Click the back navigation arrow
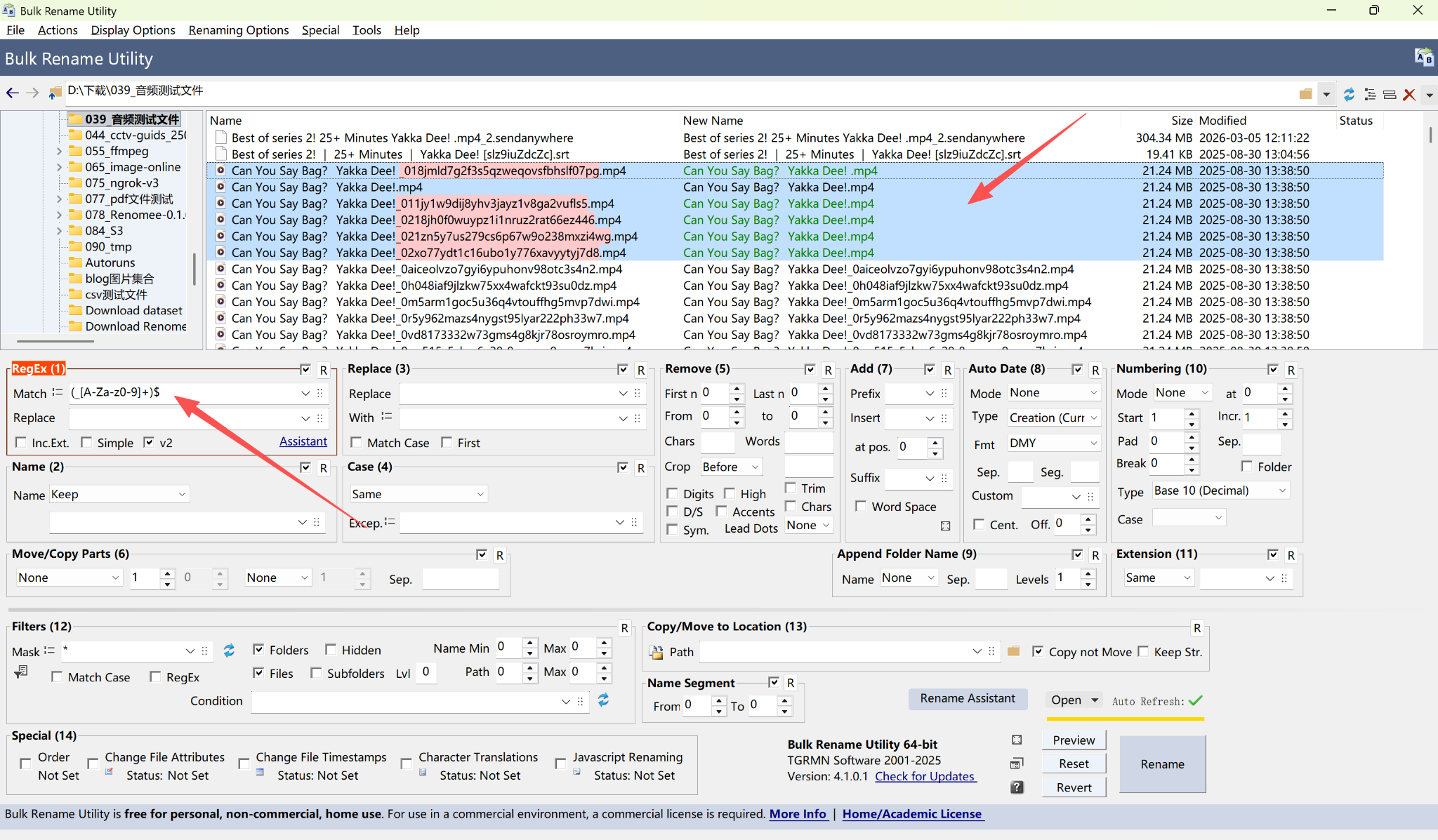The height and width of the screenshot is (840, 1438). pos(12,93)
